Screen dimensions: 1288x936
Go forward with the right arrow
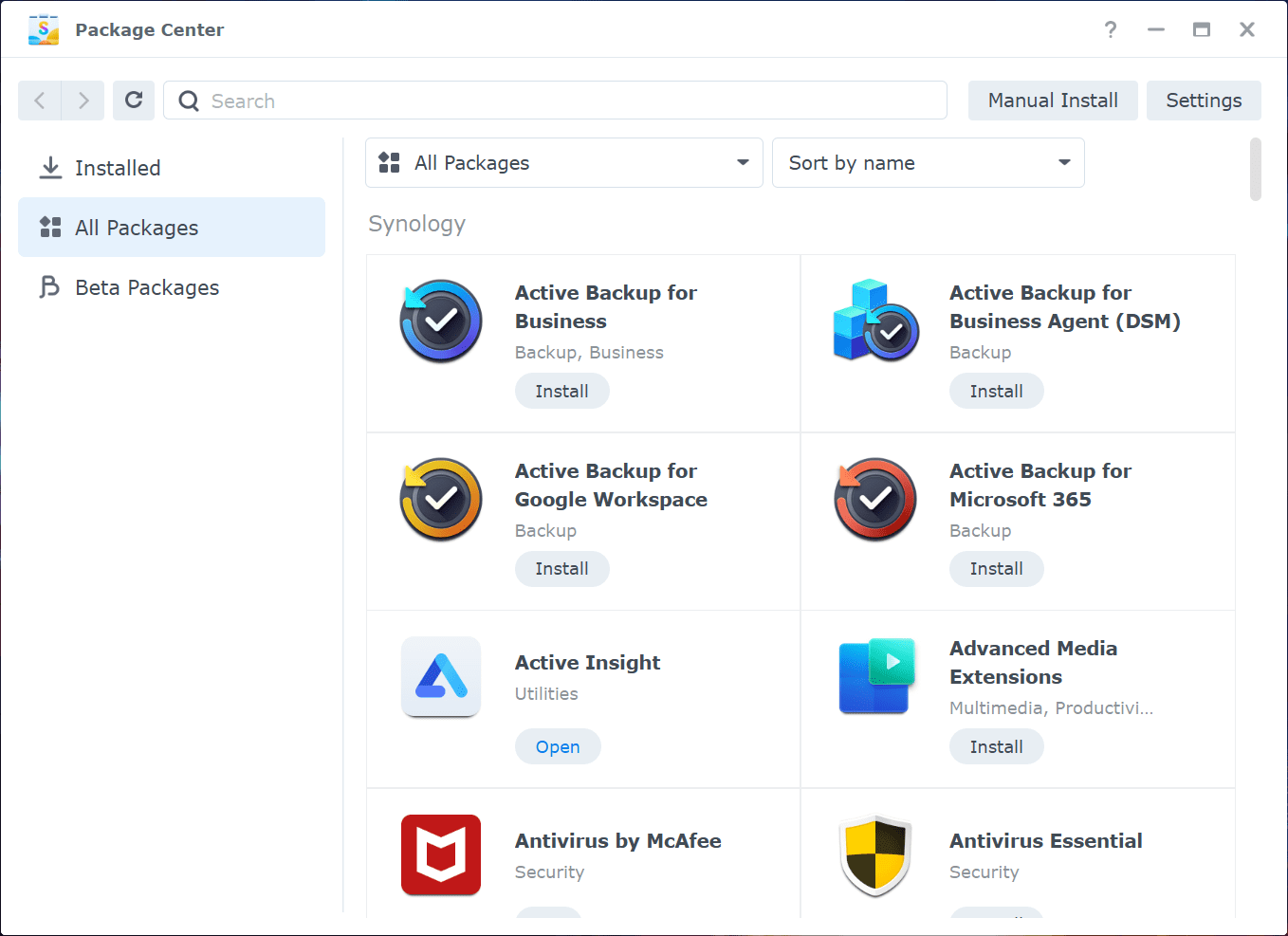[x=83, y=101]
